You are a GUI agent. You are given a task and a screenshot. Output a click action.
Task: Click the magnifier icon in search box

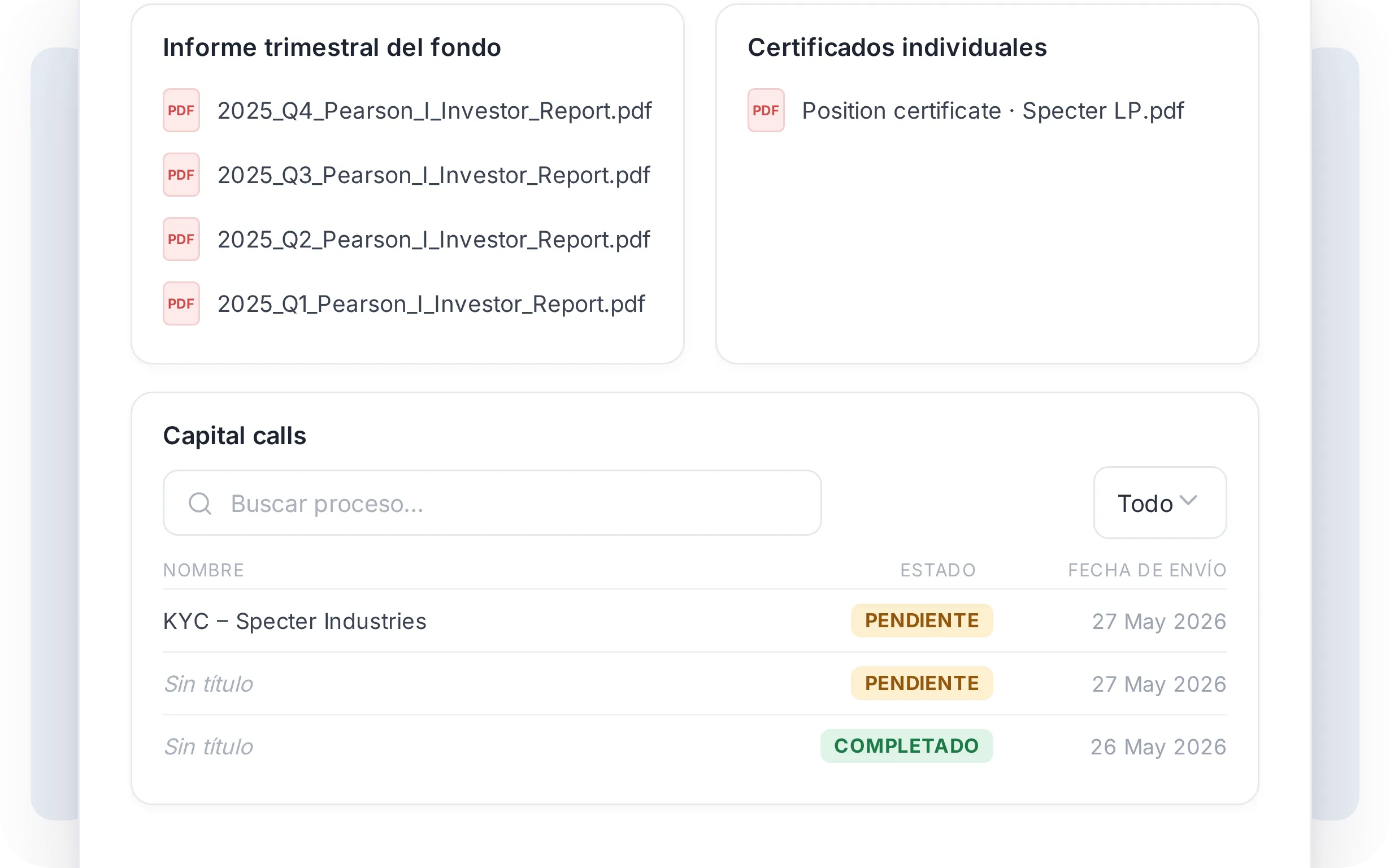pos(199,504)
